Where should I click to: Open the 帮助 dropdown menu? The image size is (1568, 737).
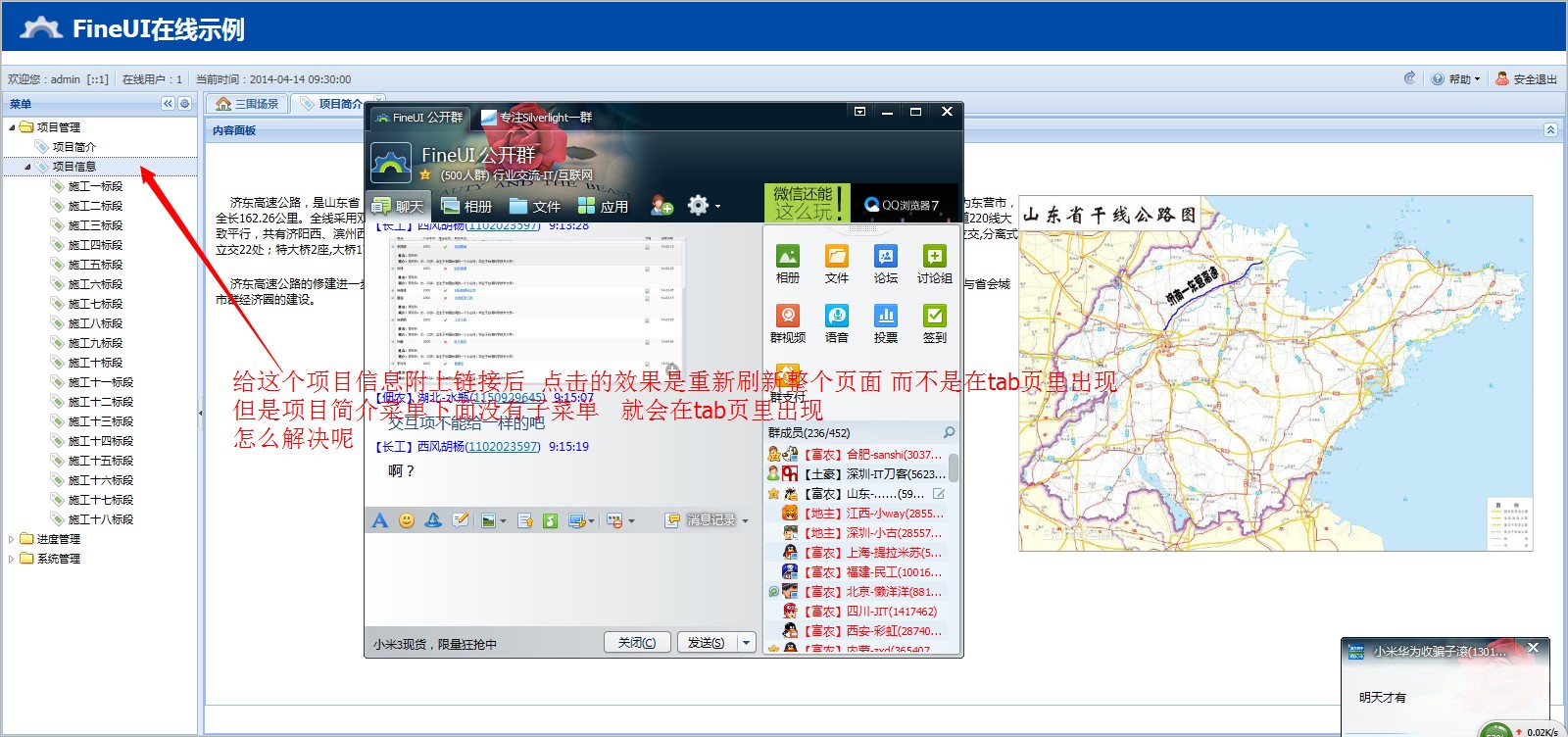(1456, 79)
